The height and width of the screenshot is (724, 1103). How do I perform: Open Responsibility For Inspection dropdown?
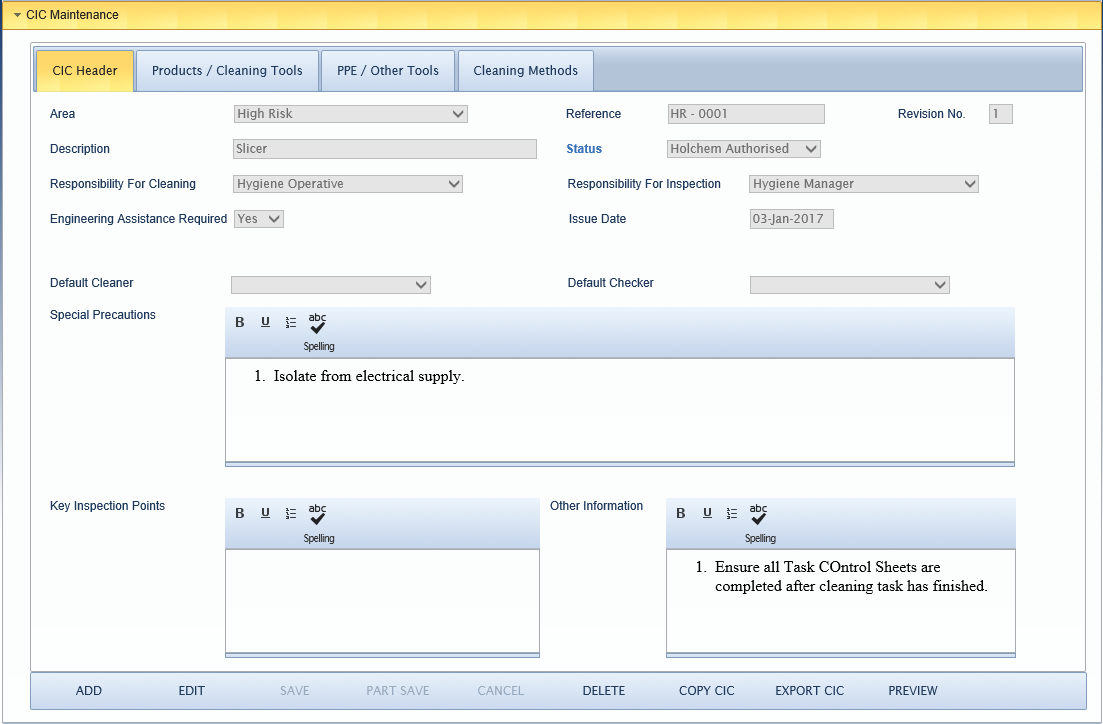[864, 184]
